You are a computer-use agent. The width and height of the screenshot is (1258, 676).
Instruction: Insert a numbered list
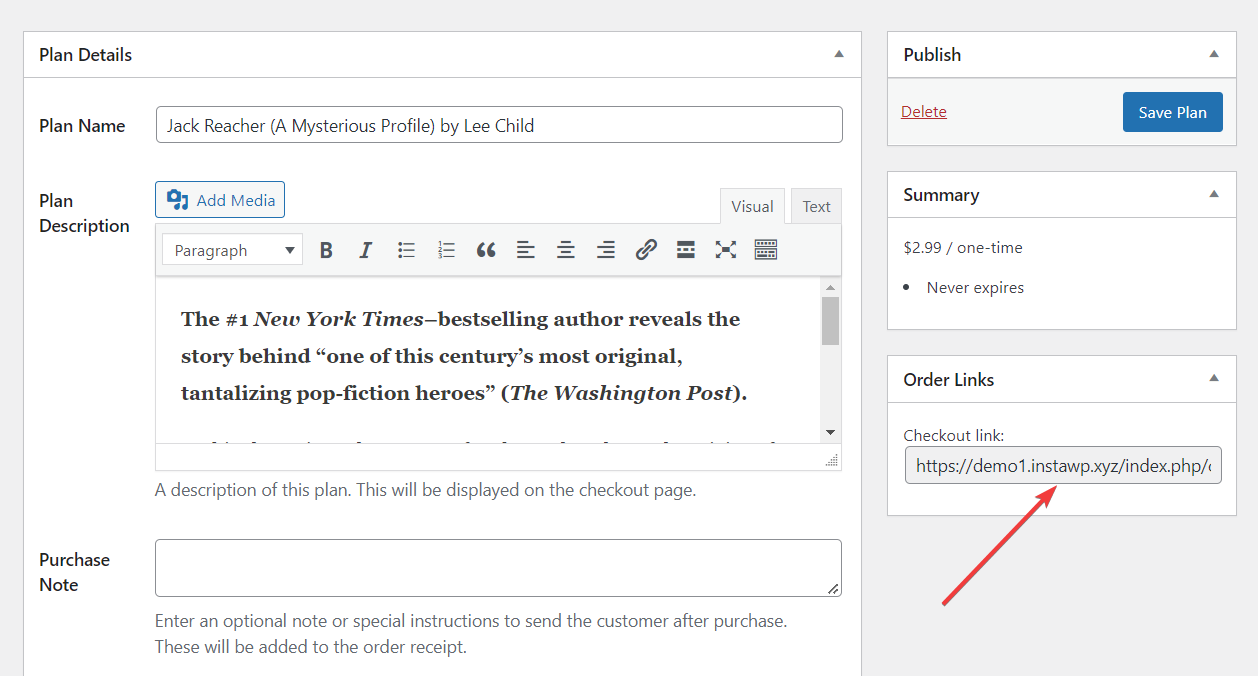click(446, 250)
